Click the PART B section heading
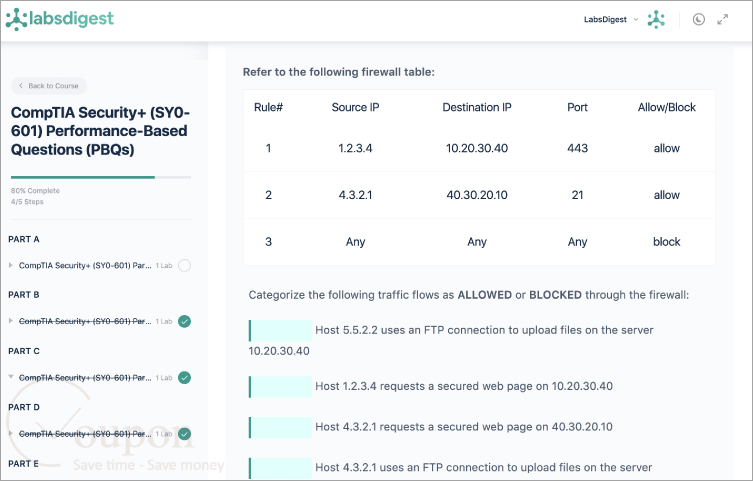The height and width of the screenshot is (481, 753). click(24, 295)
